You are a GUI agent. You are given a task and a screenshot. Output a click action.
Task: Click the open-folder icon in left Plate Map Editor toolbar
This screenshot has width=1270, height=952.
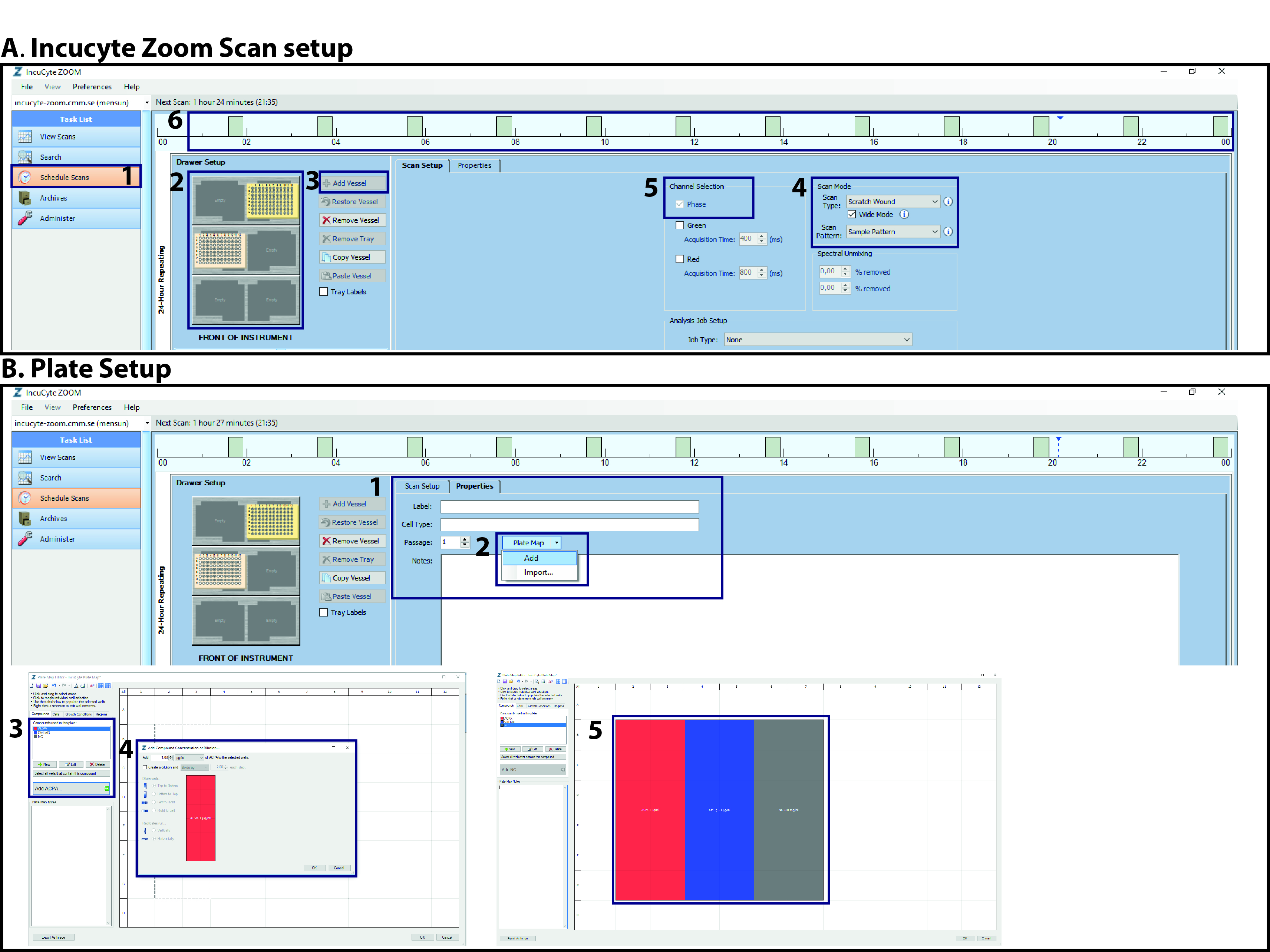click(45, 686)
